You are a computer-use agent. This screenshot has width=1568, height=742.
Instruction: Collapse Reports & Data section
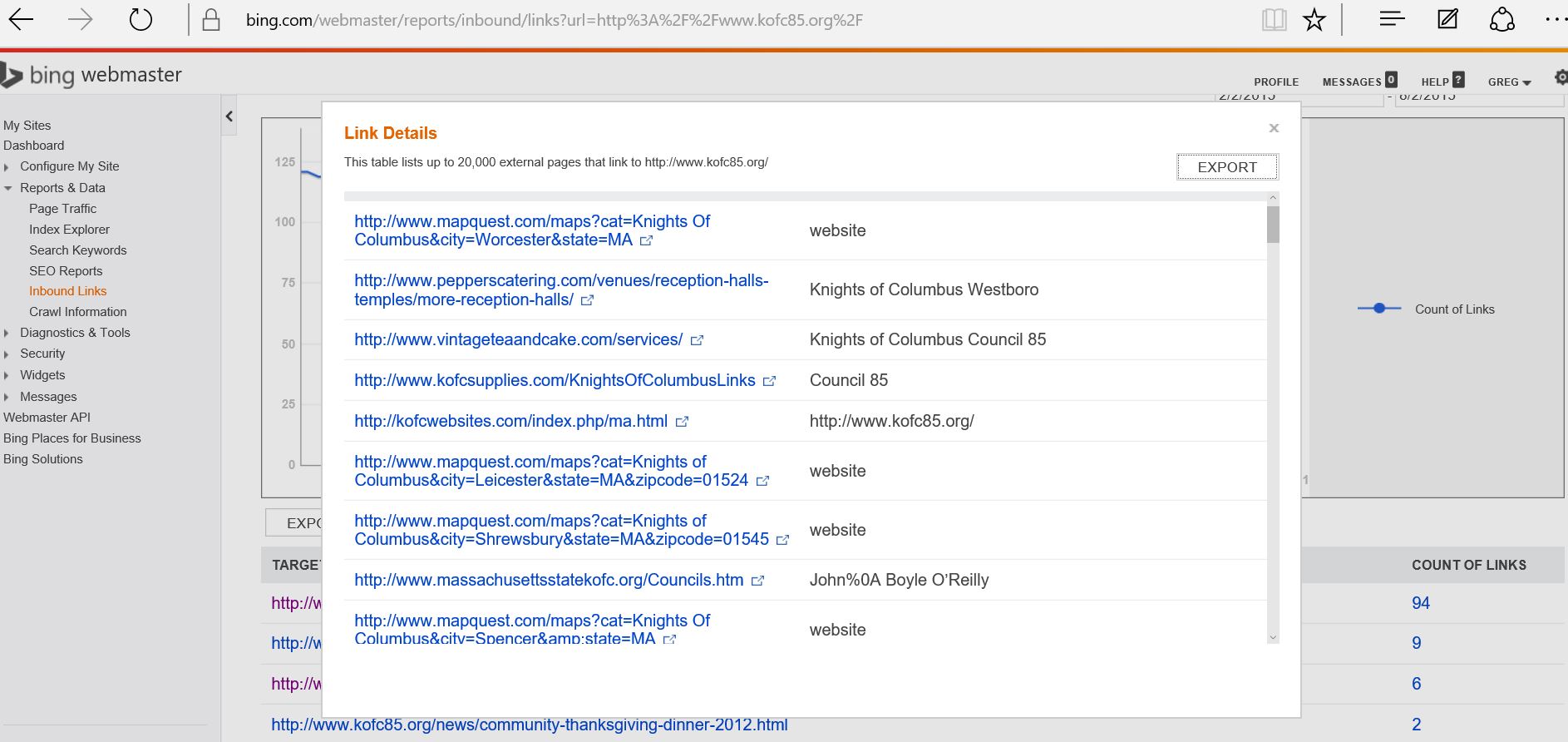(7, 188)
